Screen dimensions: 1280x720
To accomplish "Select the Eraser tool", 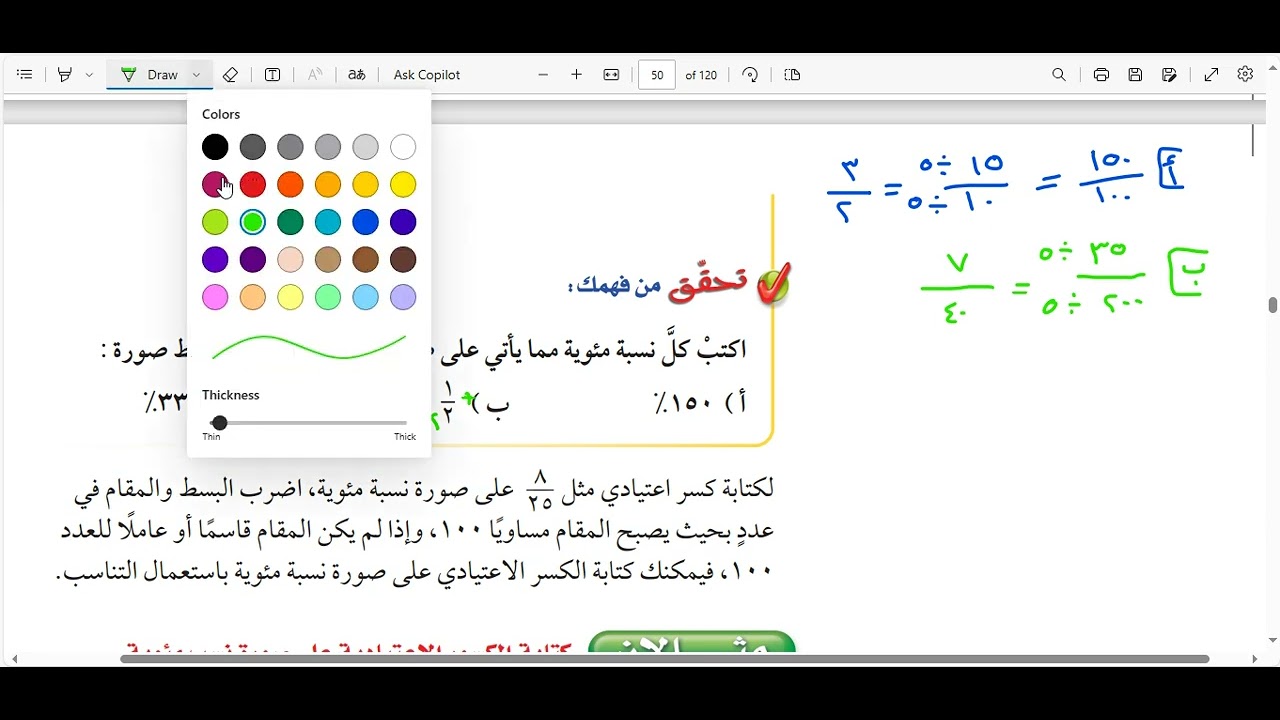I will point(230,75).
